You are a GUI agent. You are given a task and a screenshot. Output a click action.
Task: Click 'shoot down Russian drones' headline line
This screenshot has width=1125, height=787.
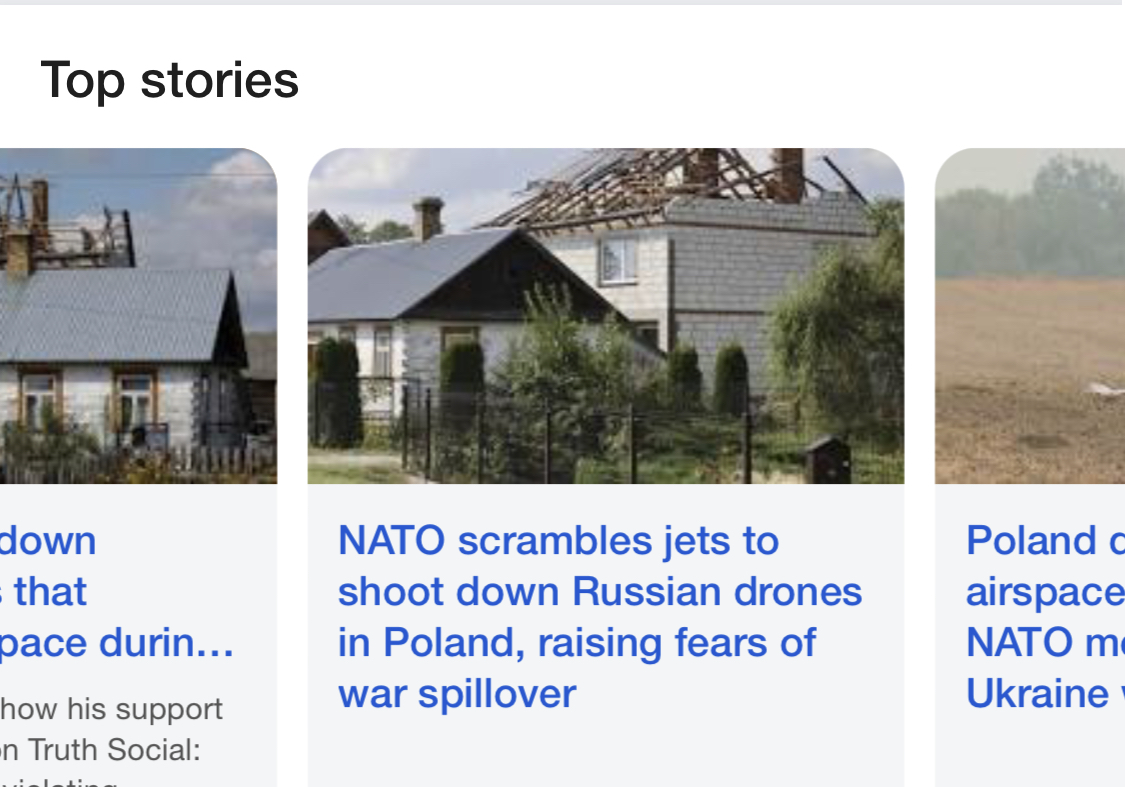pos(600,591)
